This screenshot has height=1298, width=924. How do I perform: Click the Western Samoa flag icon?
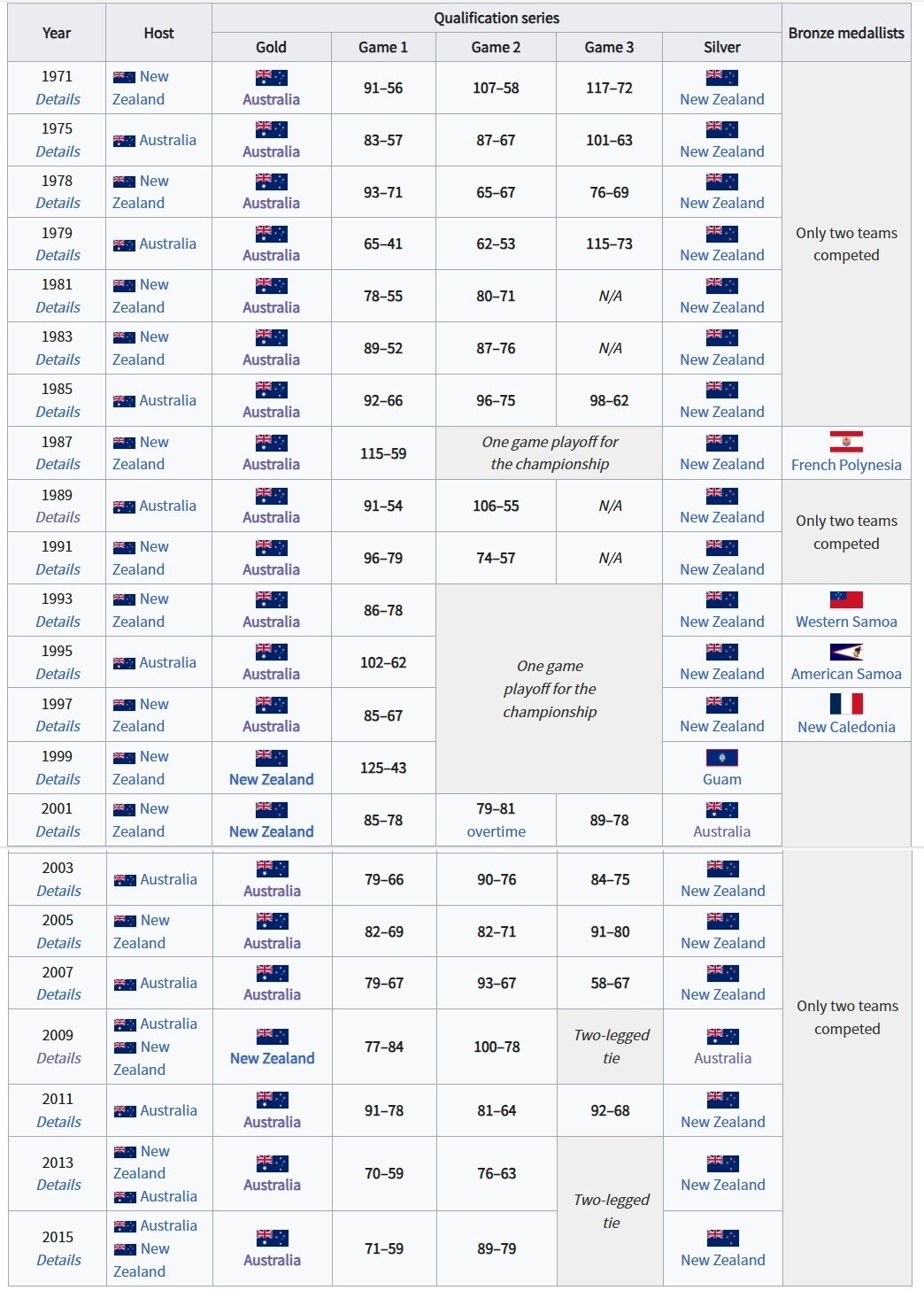click(x=846, y=599)
